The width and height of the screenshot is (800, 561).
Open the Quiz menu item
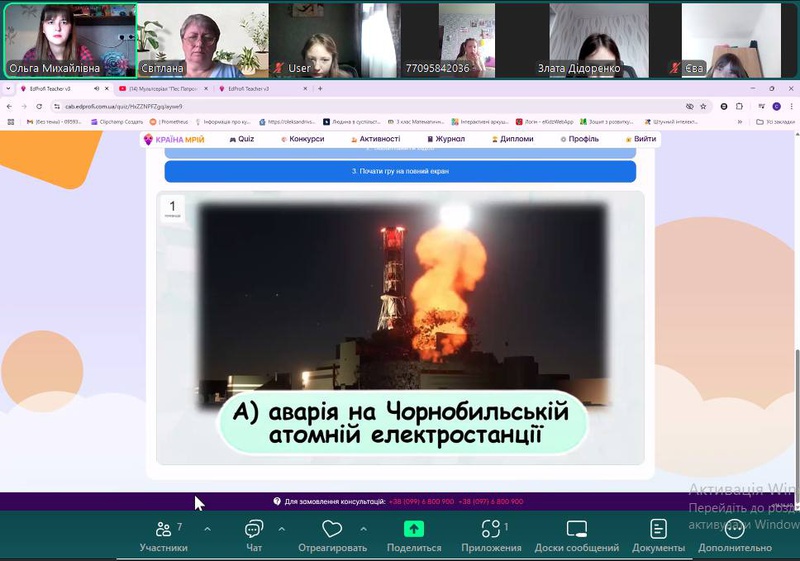tap(242, 139)
